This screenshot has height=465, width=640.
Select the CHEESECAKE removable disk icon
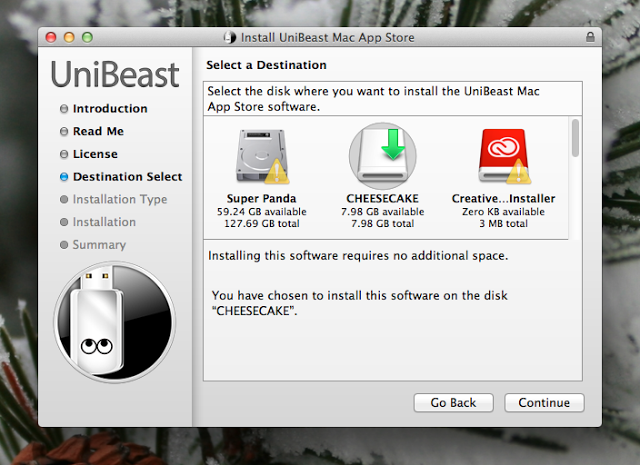(x=383, y=156)
